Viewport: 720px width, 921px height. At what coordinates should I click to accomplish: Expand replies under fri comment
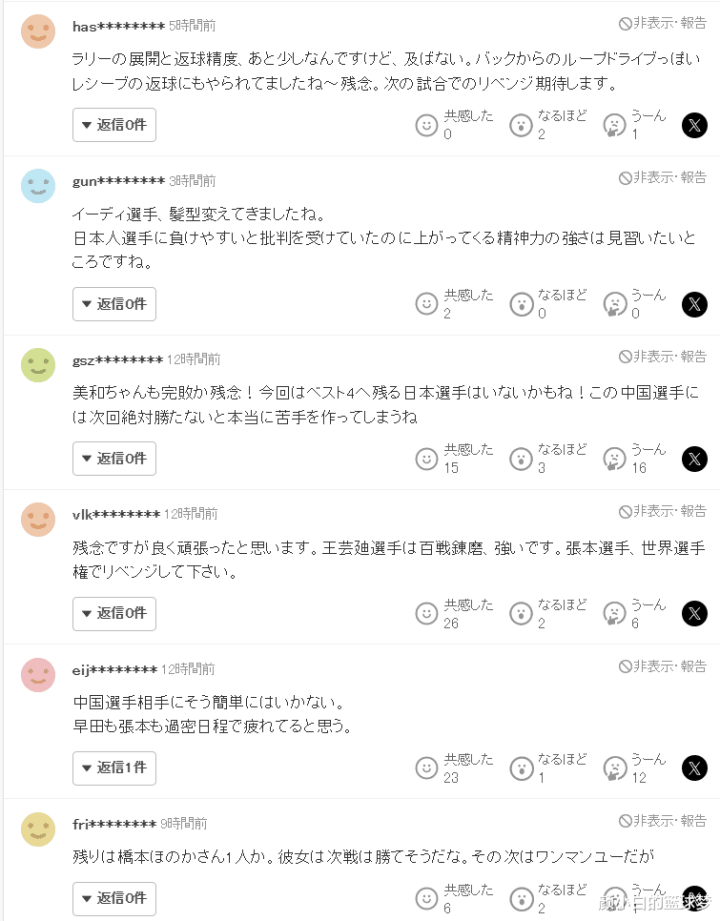pyautogui.click(x=114, y=898)
